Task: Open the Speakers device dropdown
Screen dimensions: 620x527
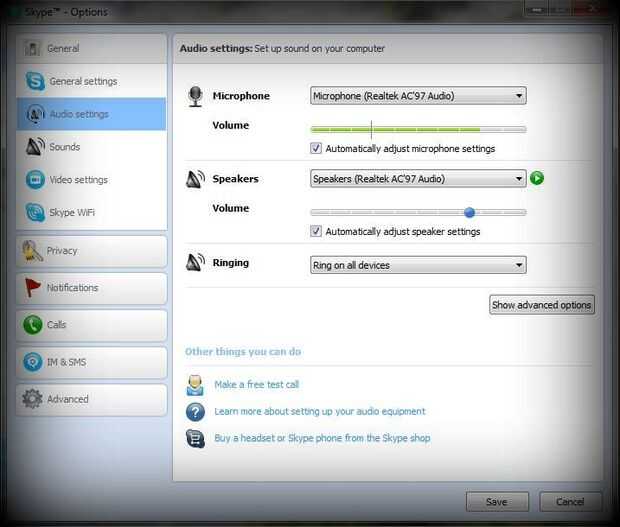Action: tap(418, 179)
